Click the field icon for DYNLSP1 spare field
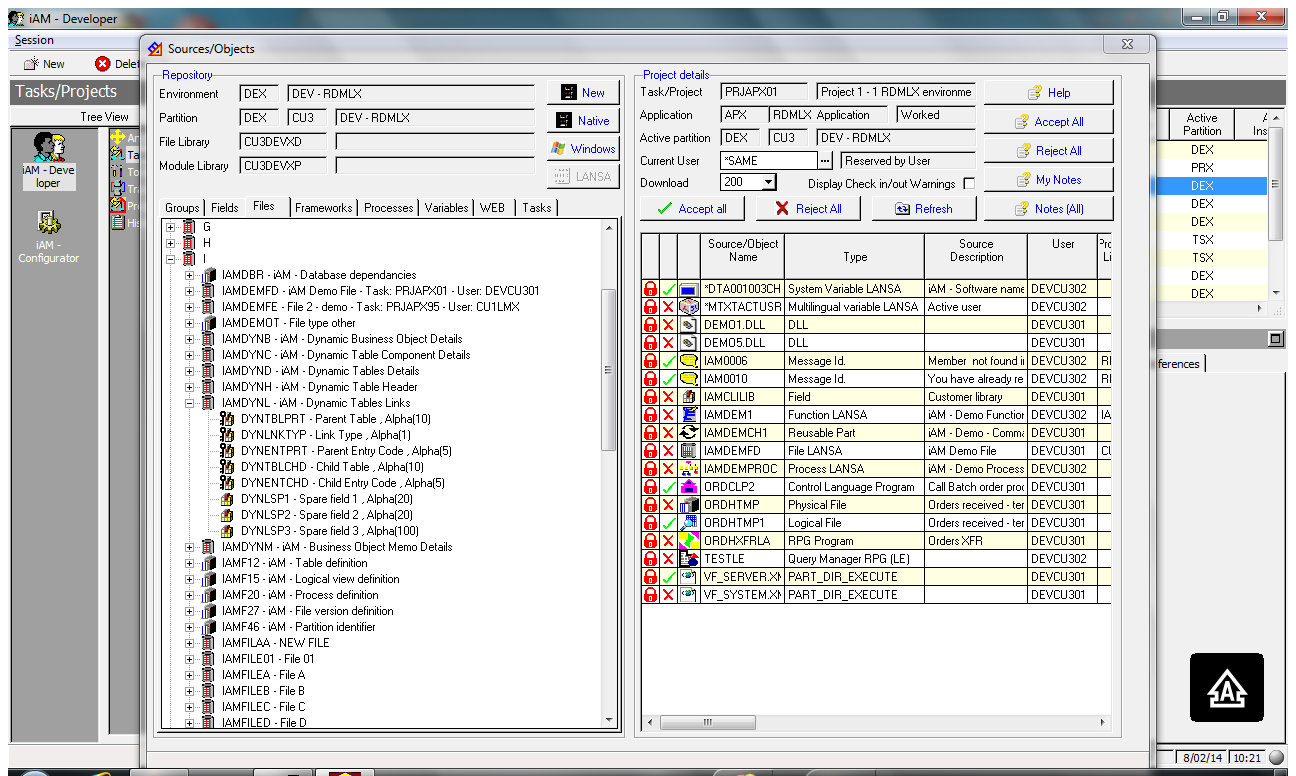 point(227,499)
